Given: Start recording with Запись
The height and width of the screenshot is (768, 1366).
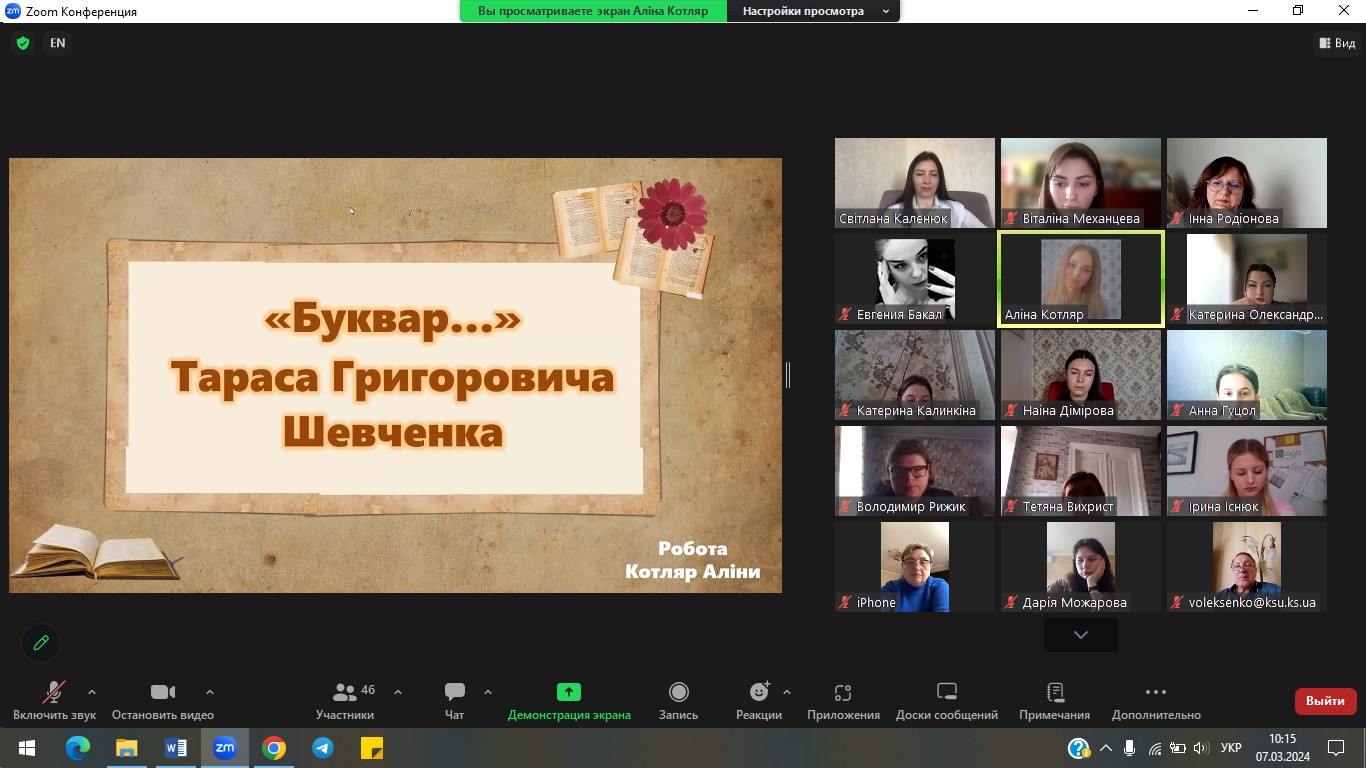Looking at the screenshot, I should (x=678, y=700).
